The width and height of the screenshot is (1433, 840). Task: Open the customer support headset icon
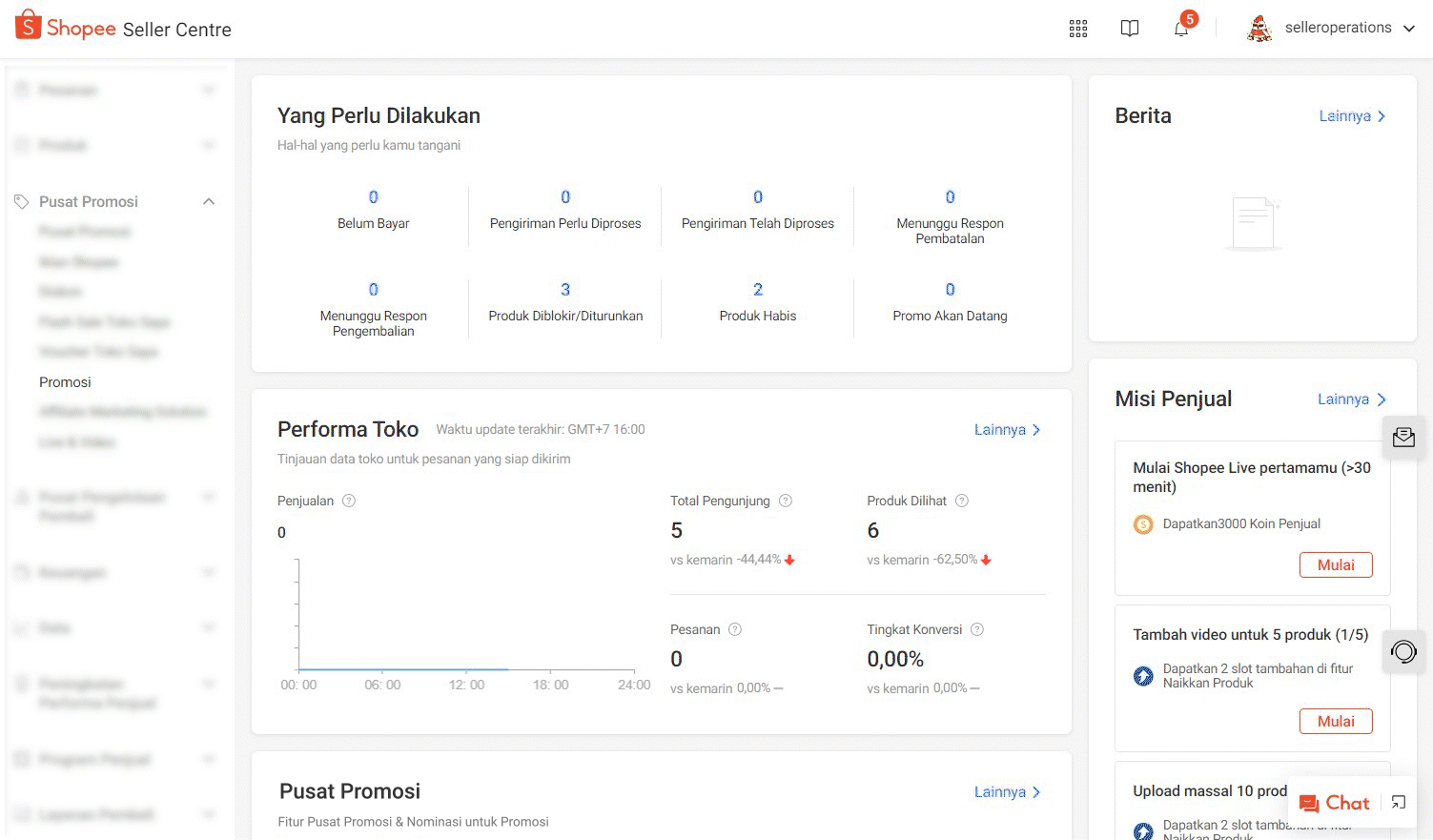1403,652
